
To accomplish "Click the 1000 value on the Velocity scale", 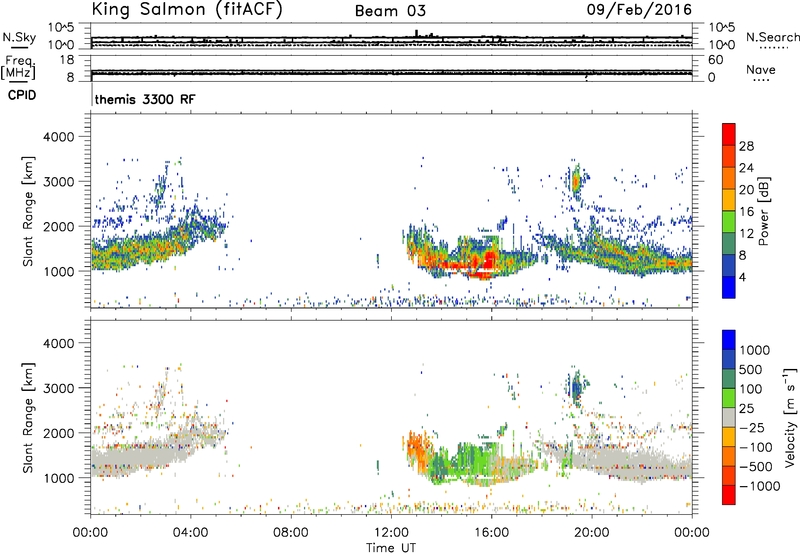I will [x=755, y=350].
